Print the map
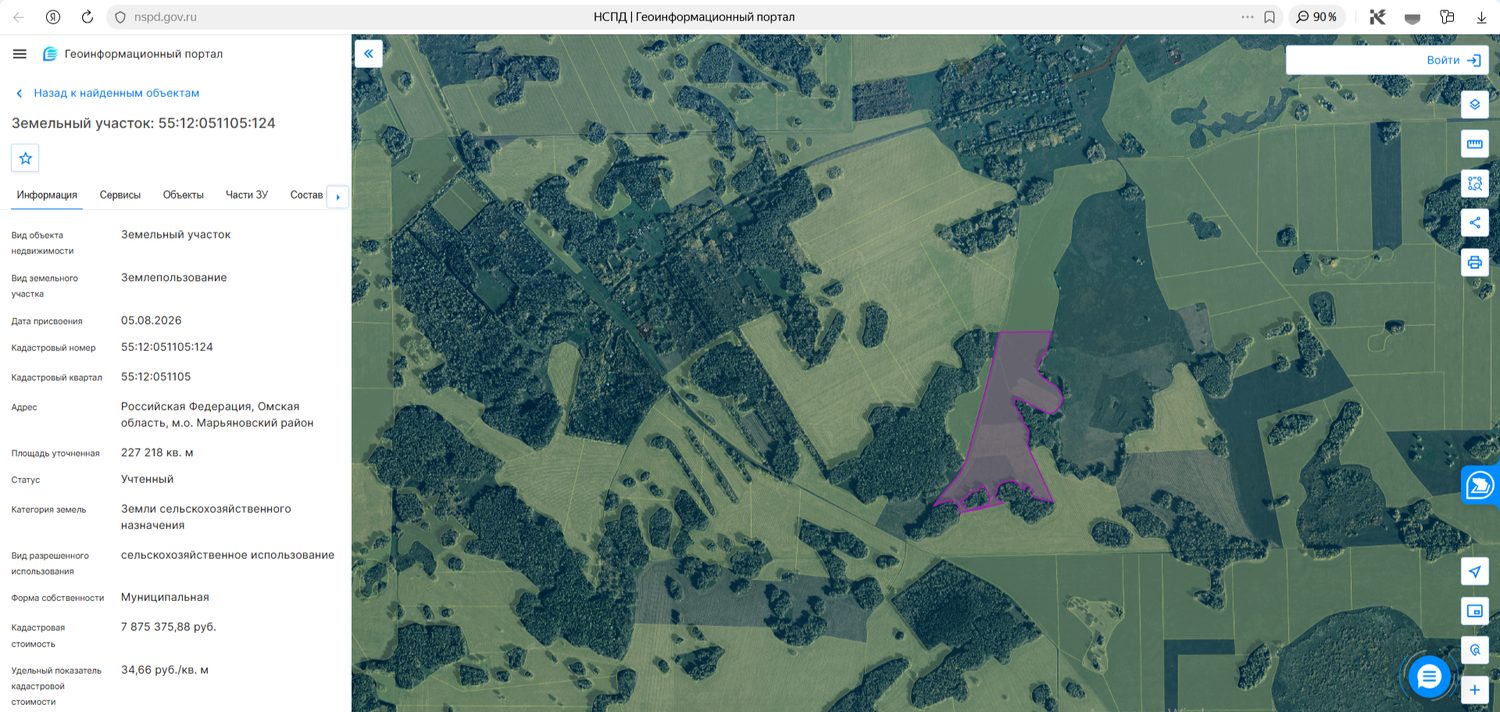1500x712 pixels. coord(1474,263)
